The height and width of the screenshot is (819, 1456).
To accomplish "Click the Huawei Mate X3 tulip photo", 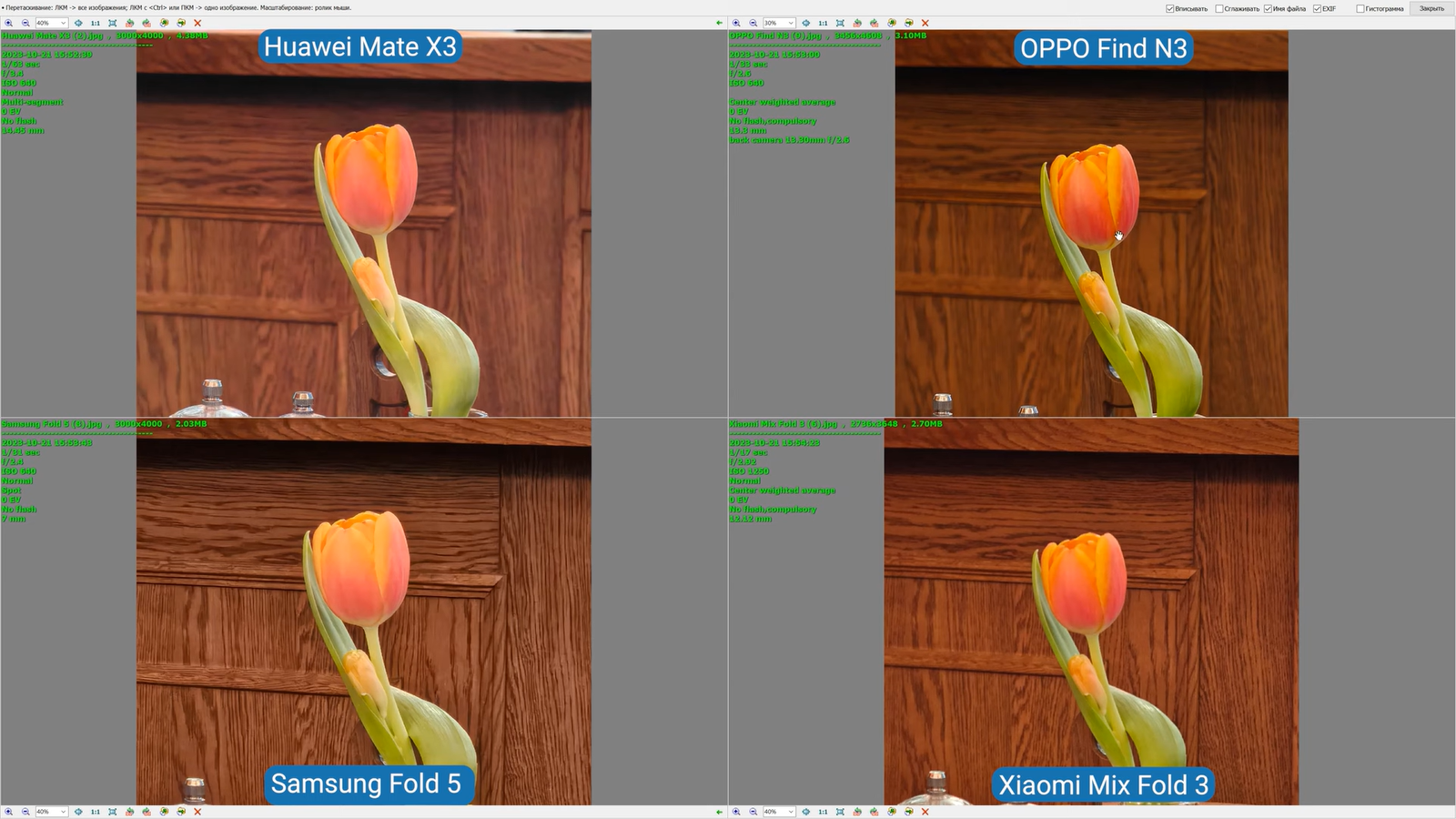I will 364,223.
